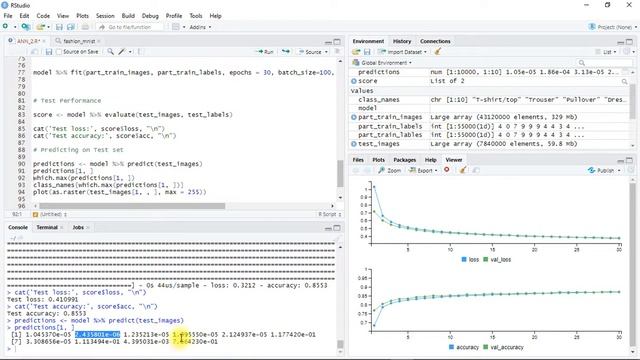This screenshot has height=360, width=640.
Task: Click class_names variable row
Action: (490, 100)
